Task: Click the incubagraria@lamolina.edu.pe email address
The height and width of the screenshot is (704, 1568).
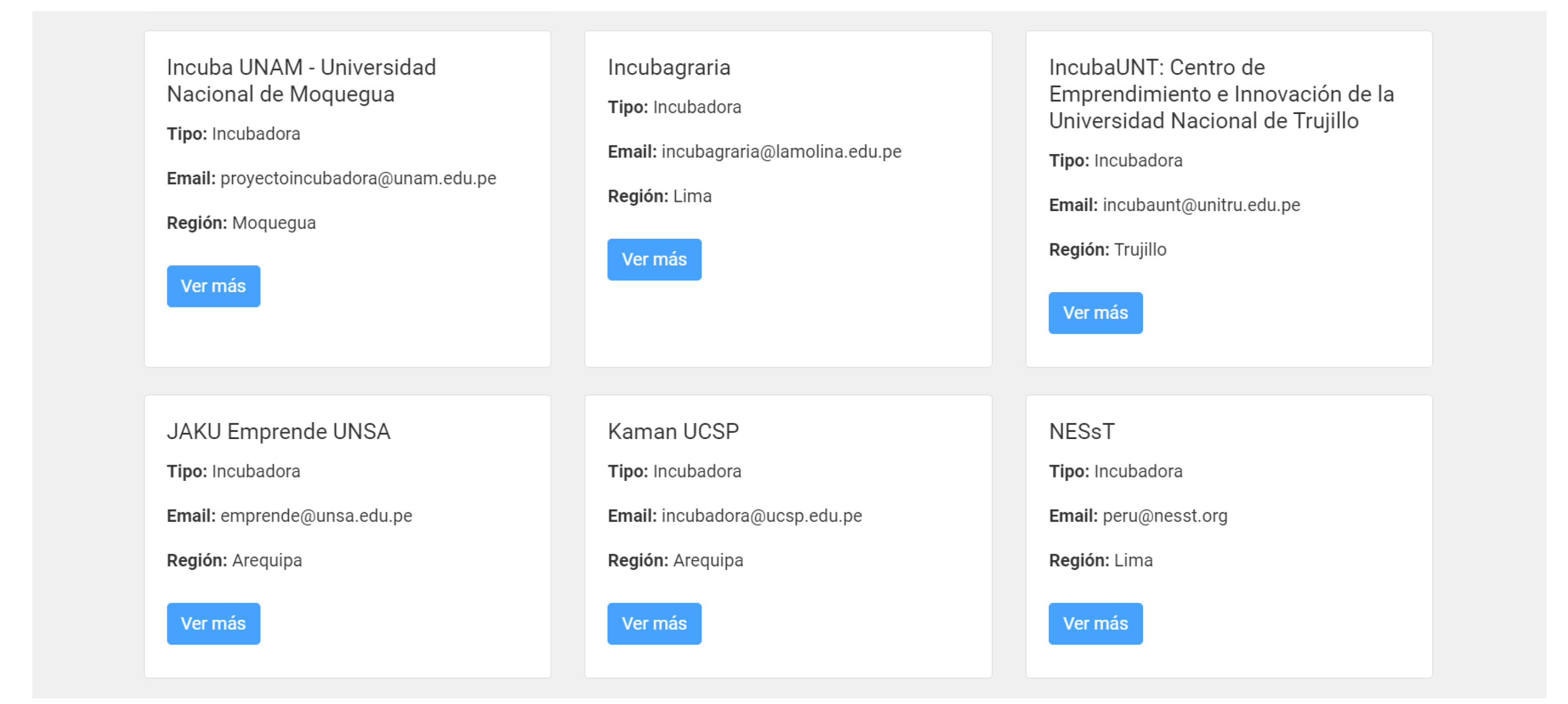Action: (x=781, y=151)
